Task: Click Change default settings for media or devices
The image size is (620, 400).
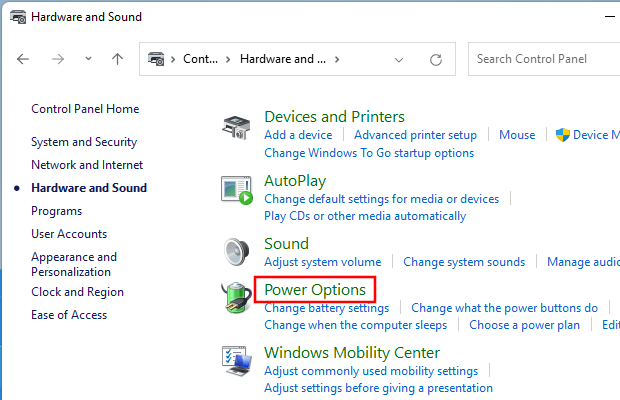Action: click(382, 199)
